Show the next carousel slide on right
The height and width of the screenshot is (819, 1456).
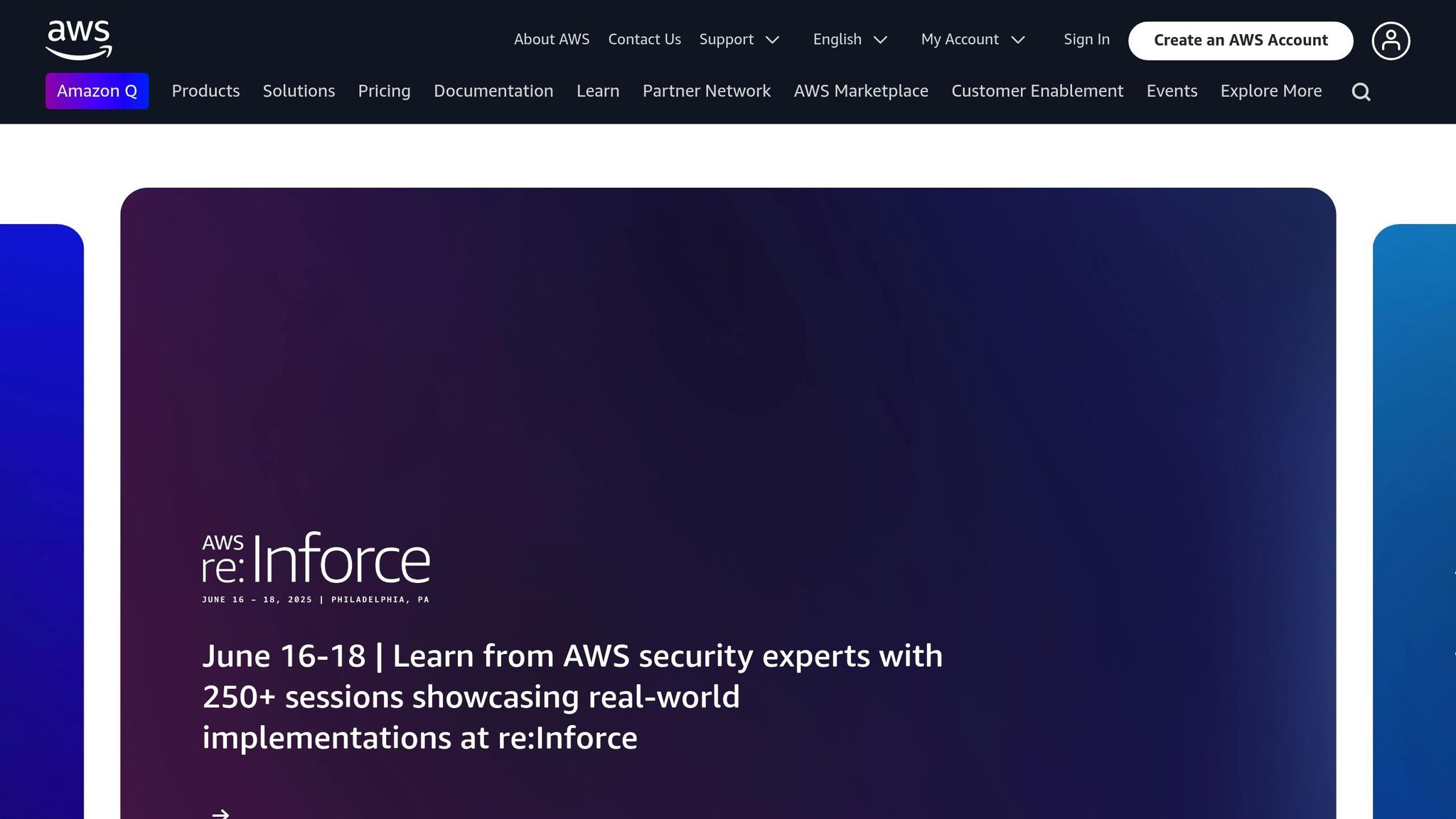point(1415,519)
